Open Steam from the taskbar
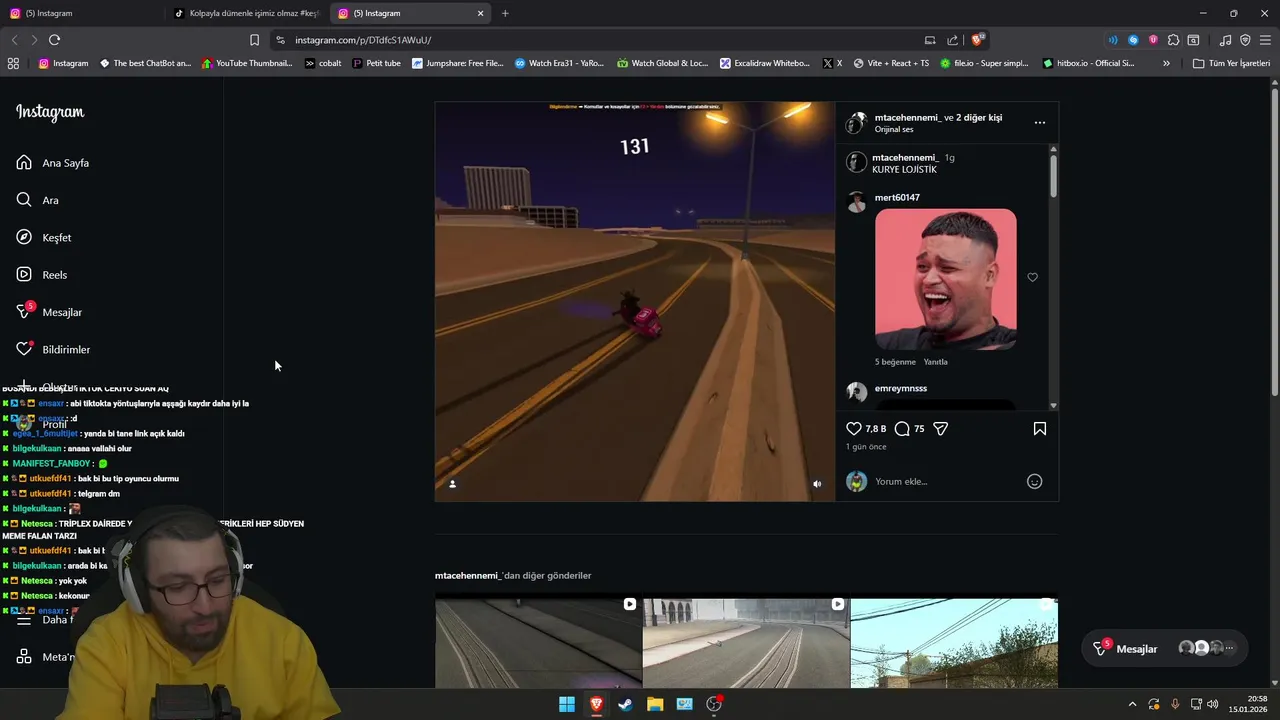 click(x=625, y=704)
